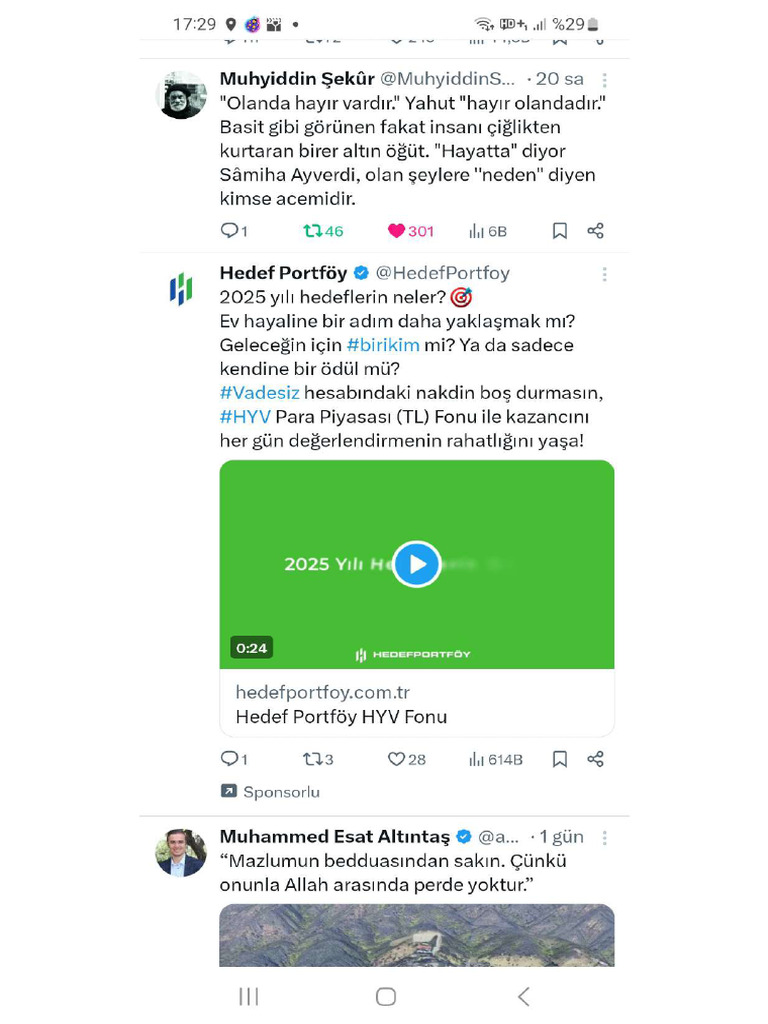Image resolution: width=768 pixels, height=1024 pixels.
Task: Bookmark Muhyiddin Şekûr's tweet
Action: click(560, 231)
